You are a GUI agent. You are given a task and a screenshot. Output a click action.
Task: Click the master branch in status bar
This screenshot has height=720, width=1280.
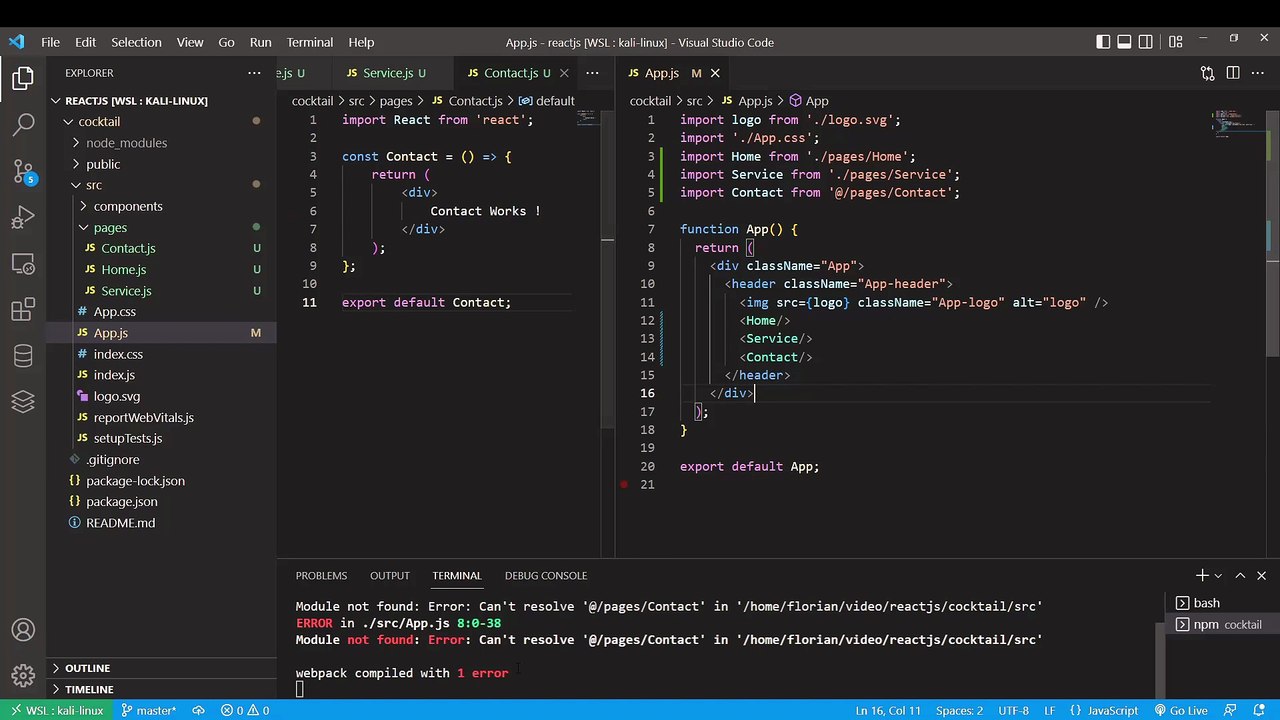coord(149,710)
